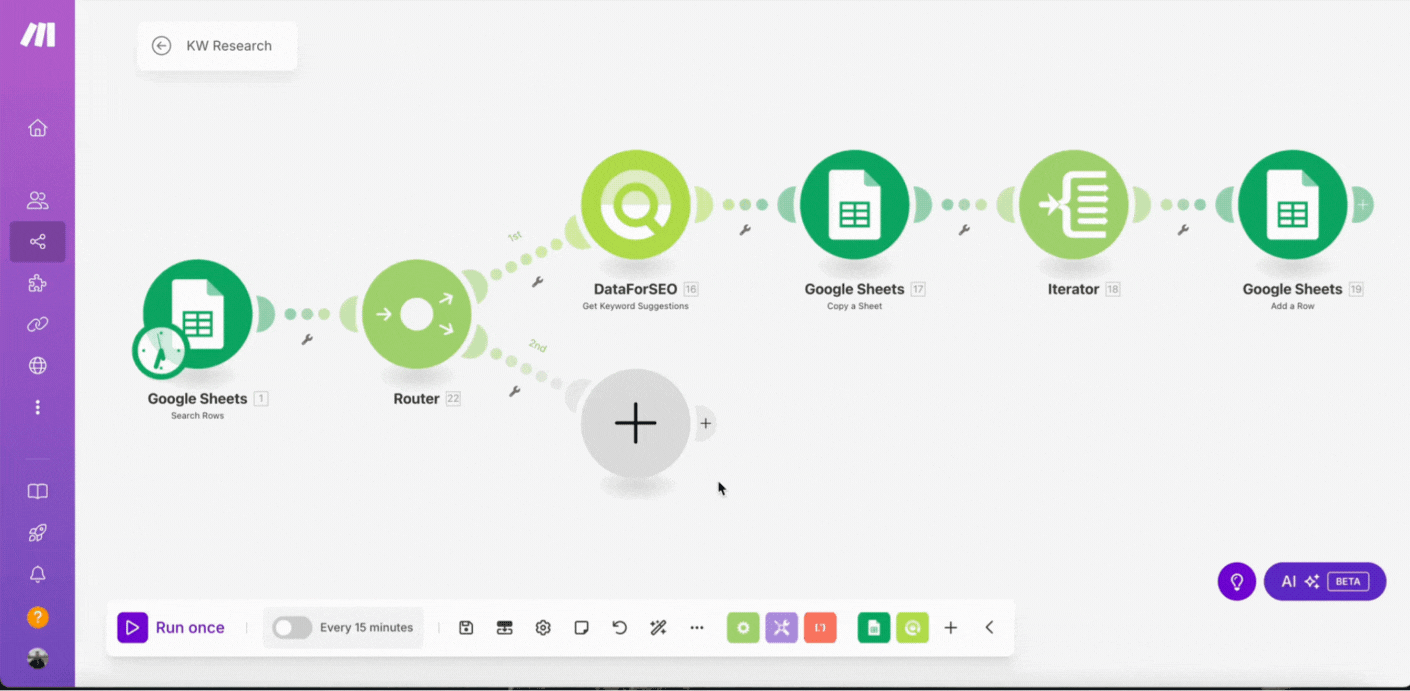
Task: Go back using the KW Research arrow
Action: pos(161,46)
